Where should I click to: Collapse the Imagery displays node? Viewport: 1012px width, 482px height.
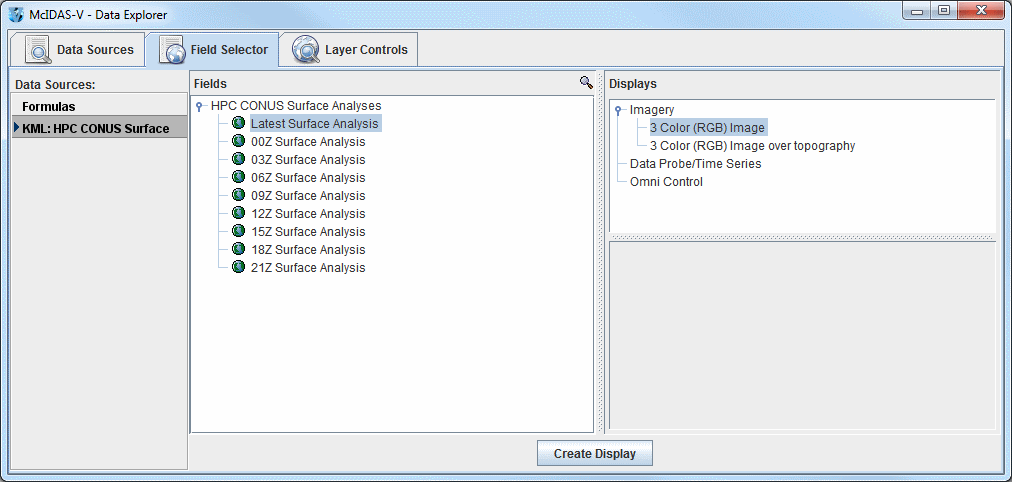click(x=618, y=111)
